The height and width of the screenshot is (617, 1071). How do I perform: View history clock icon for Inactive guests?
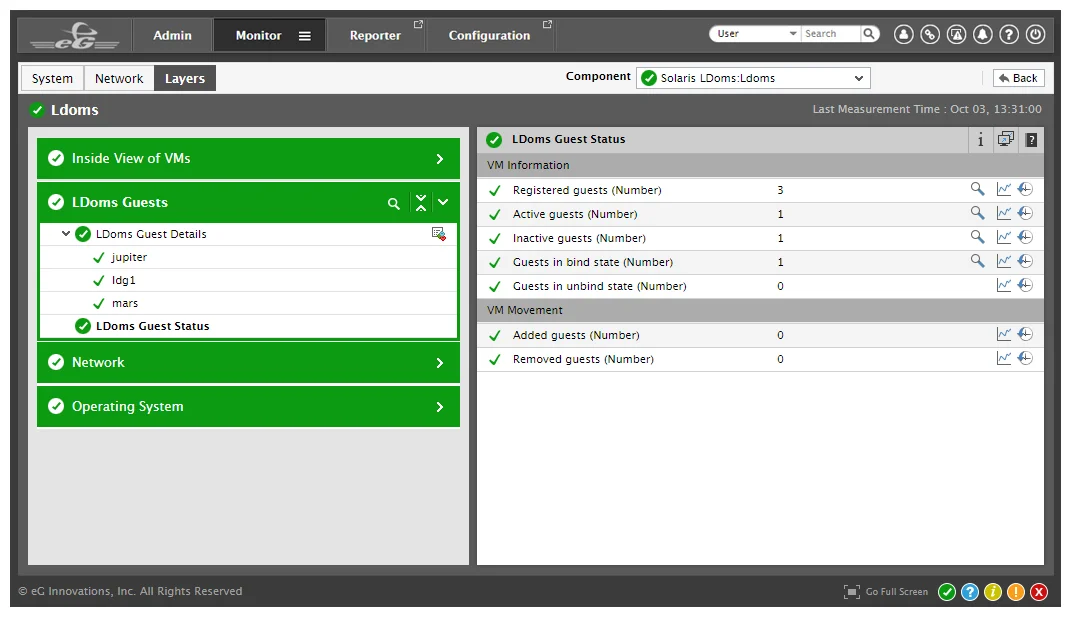coord(1025,237)
